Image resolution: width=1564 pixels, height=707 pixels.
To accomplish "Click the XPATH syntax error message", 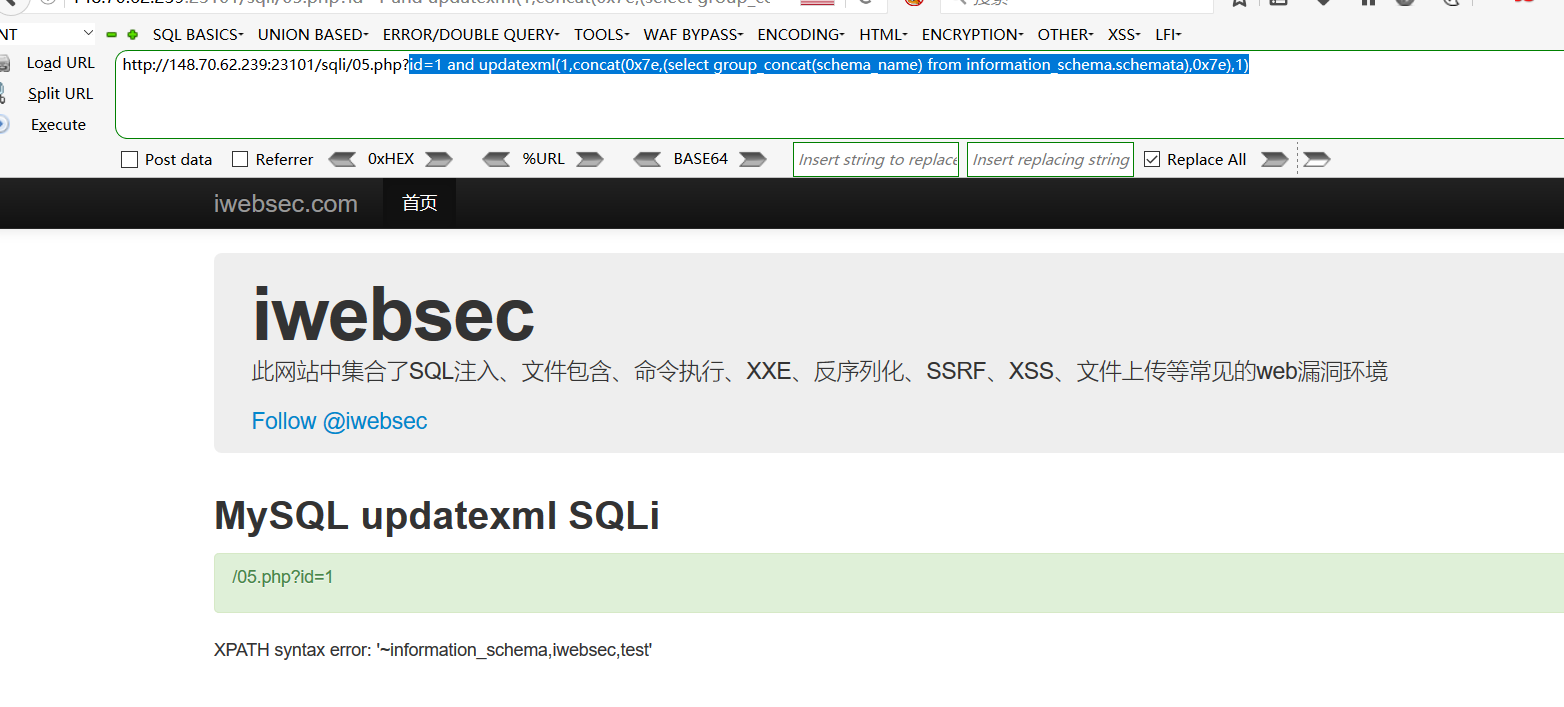I will [x=433, y=650].
